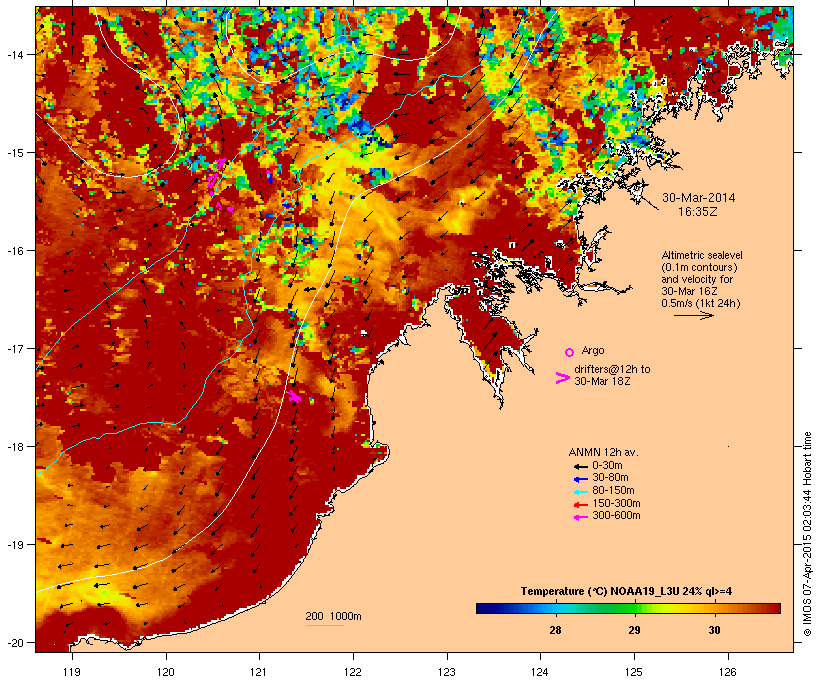The width and height of the screenshot is (820, 680).
Task: Click the longitude axis label 125
Action: coord(634,672)
